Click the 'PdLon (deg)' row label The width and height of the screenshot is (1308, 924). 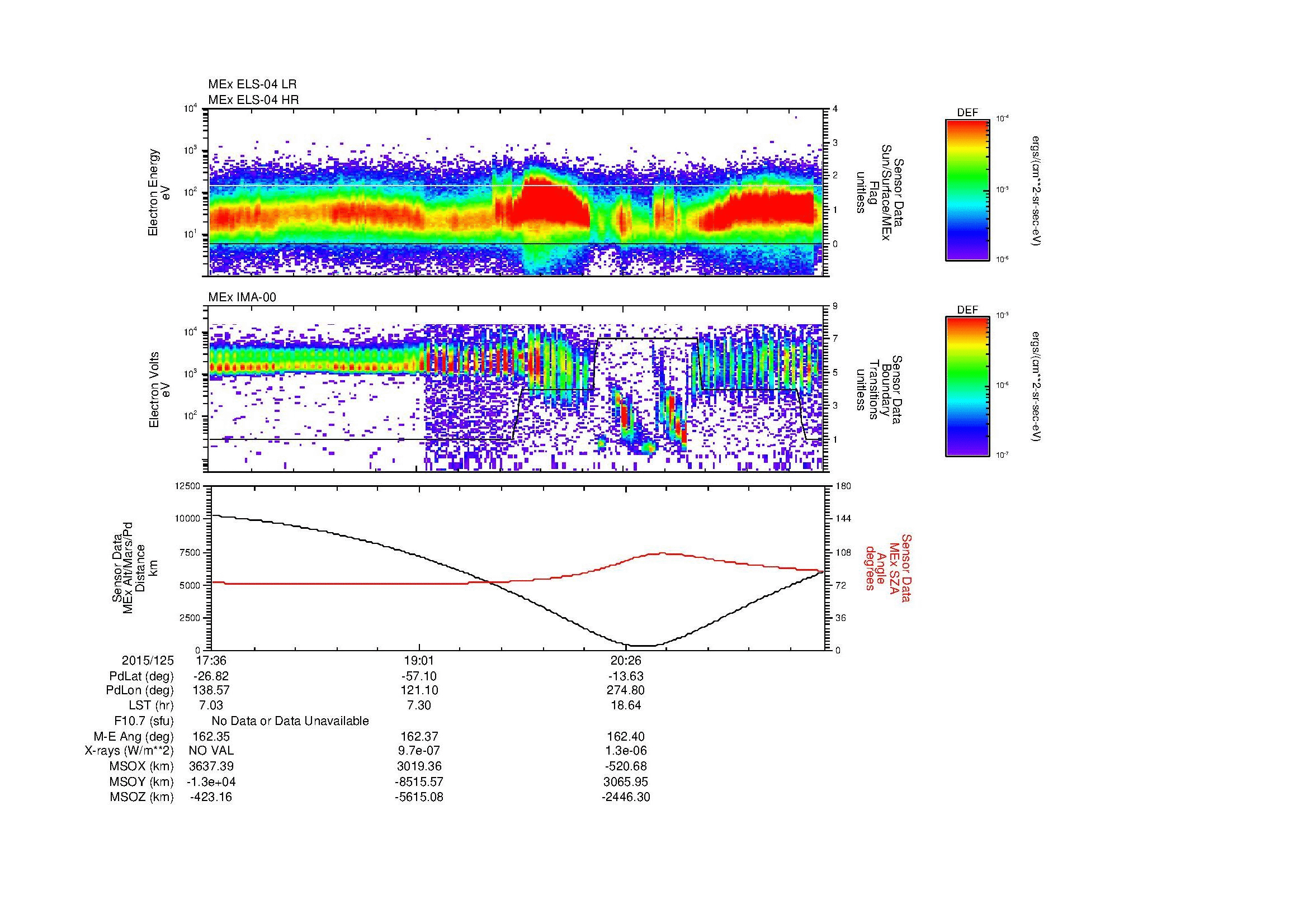140,690
